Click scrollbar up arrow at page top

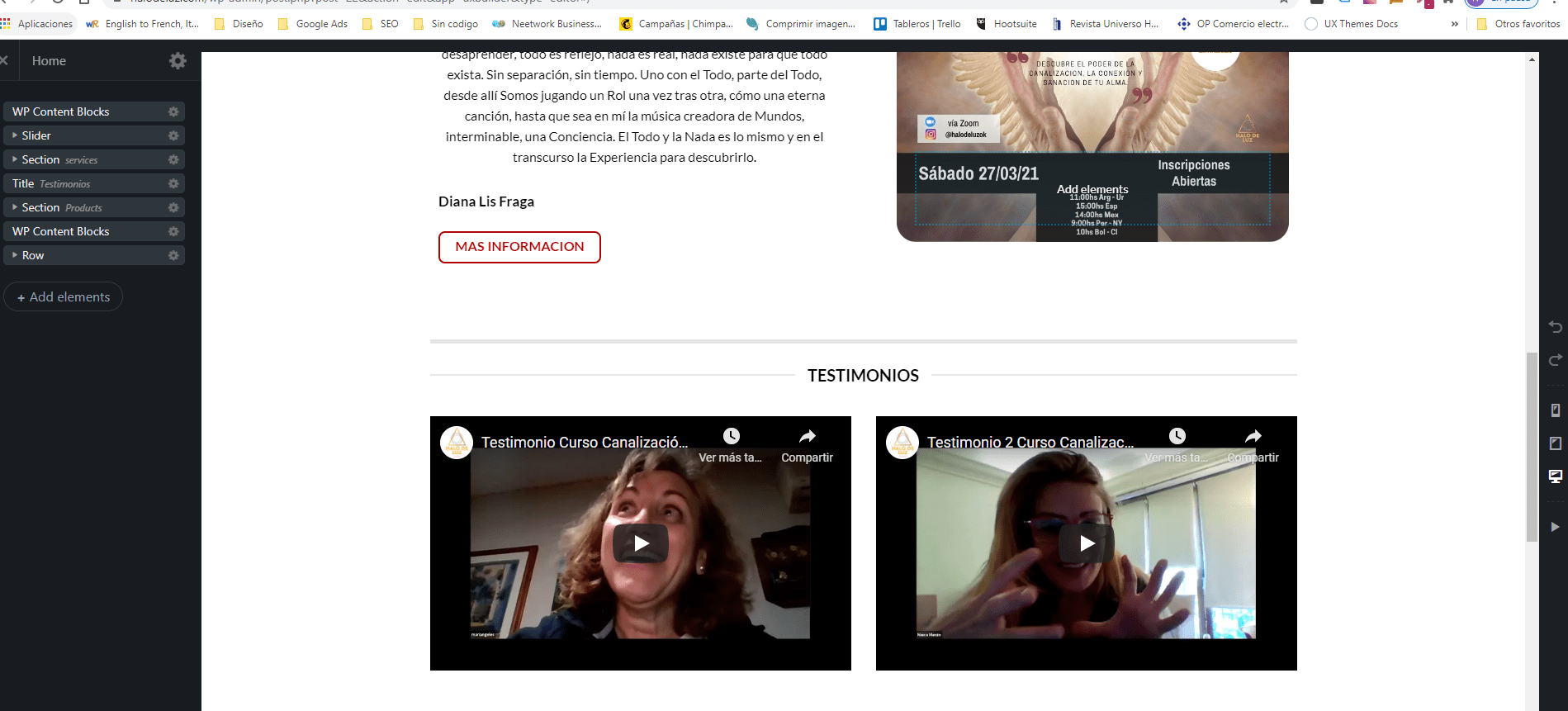pos(1532,59)
